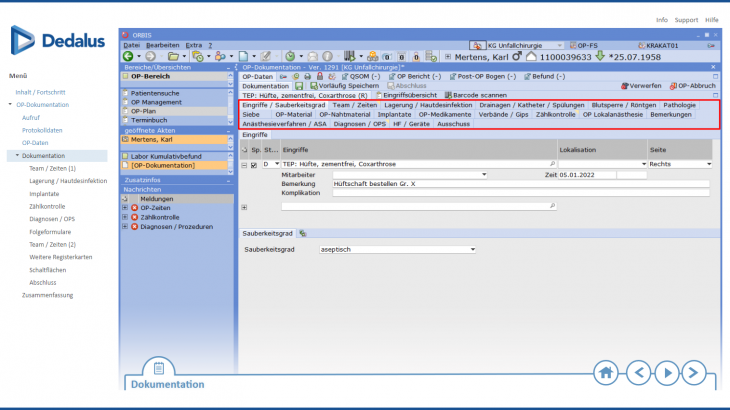Toggle the checkbox in the TEP Eingriffe row
The height and width of the screenshot is (410, 730).
tap(254, 164)
